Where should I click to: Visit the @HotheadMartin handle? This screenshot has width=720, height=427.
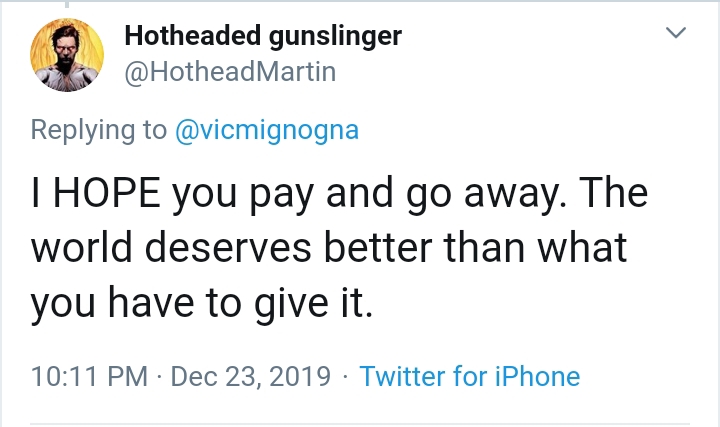[230, 72]
